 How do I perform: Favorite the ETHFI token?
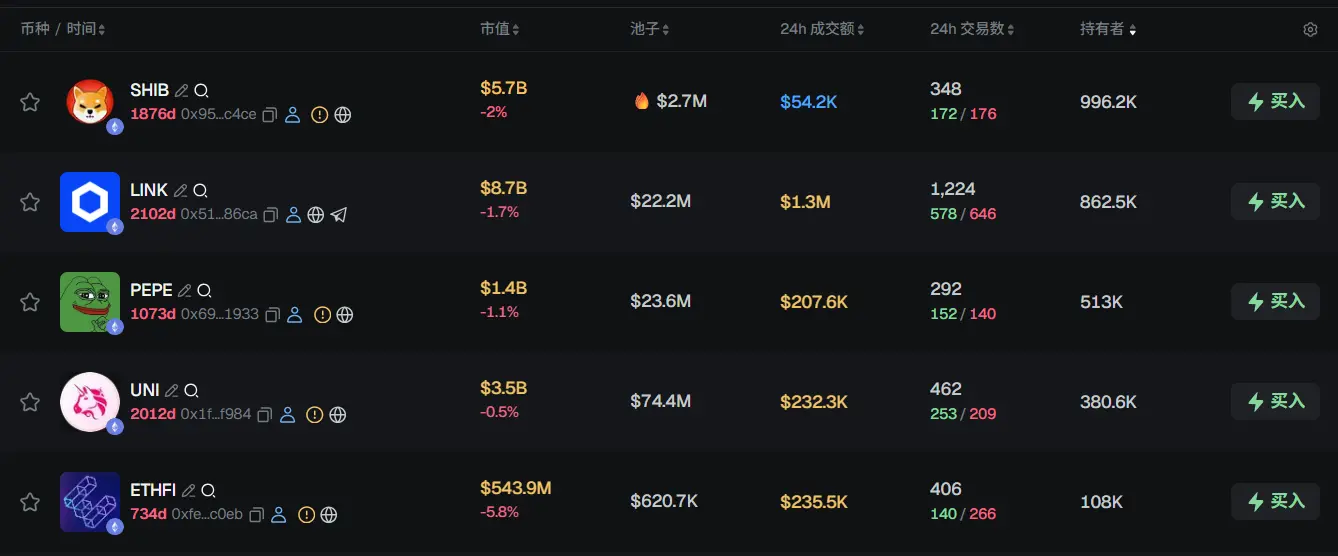30,502
